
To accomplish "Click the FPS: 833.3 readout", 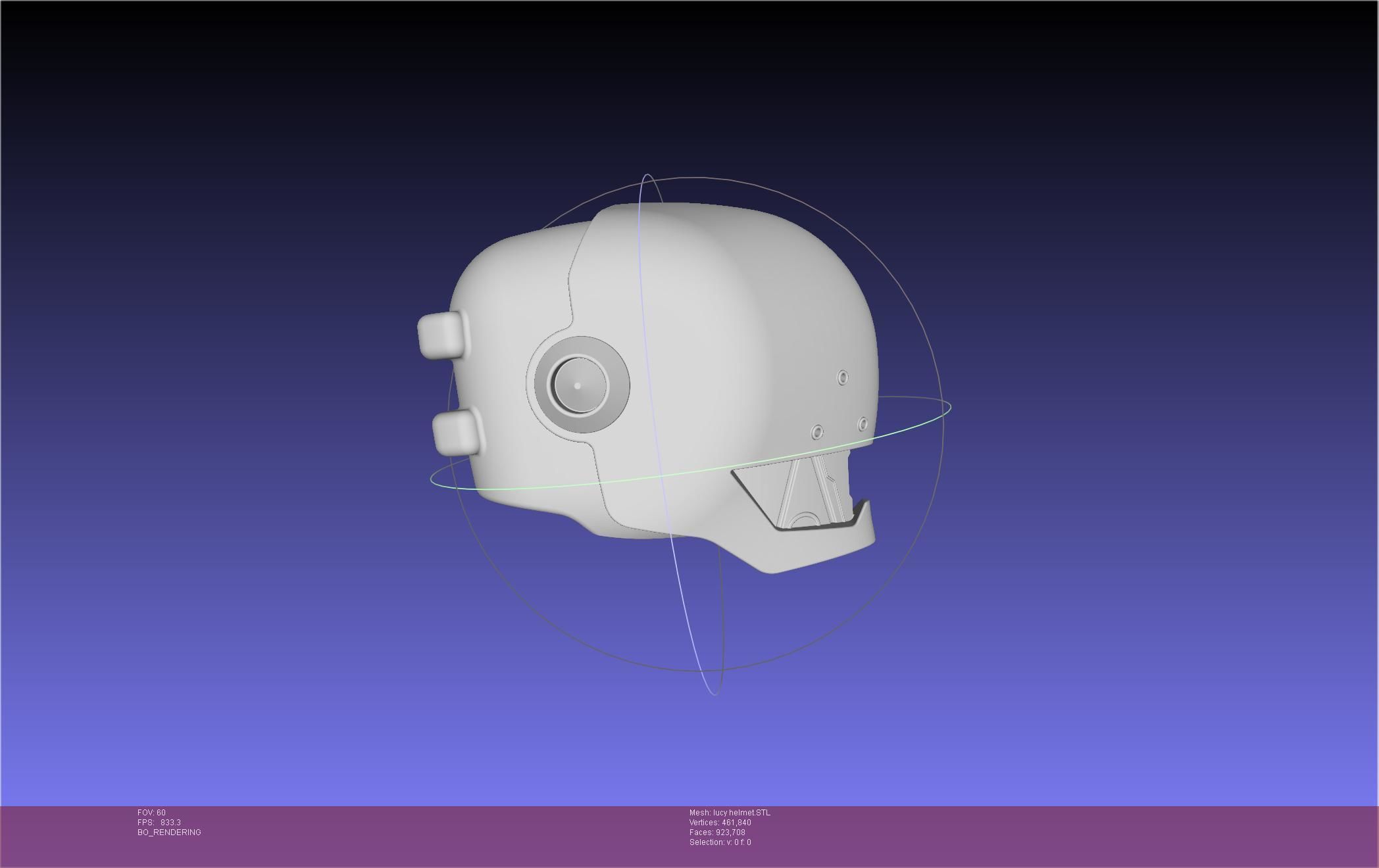I will (x=159, y=823).
